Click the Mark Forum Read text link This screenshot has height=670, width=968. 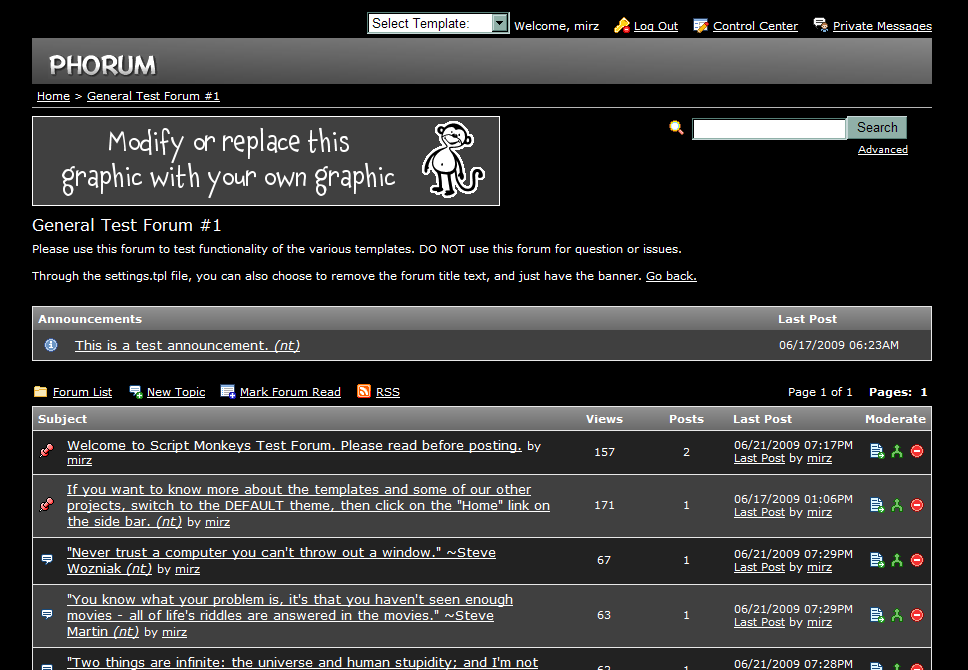pos(290,392)
